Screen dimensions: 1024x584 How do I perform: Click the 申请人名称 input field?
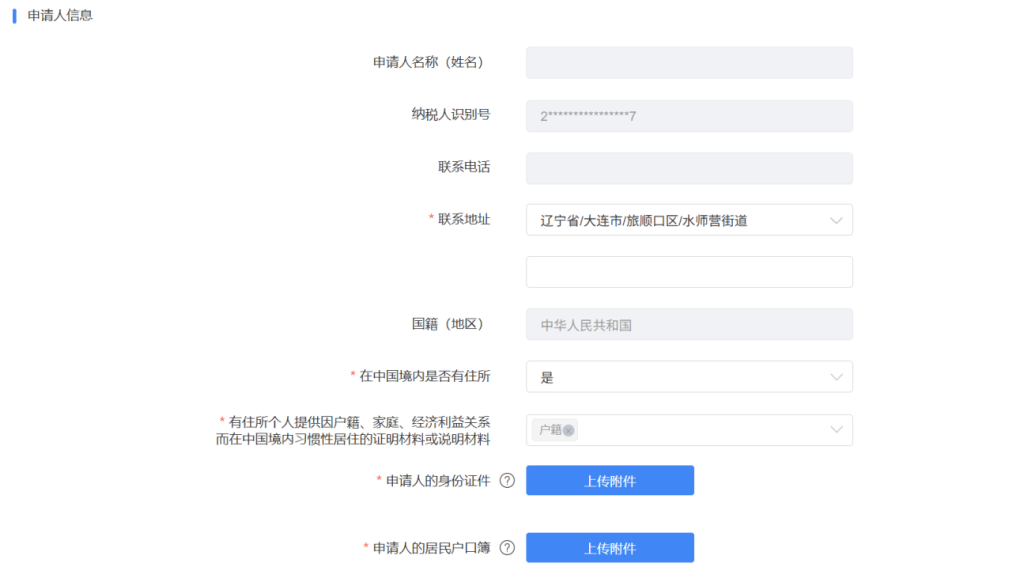tap(689, 62)
